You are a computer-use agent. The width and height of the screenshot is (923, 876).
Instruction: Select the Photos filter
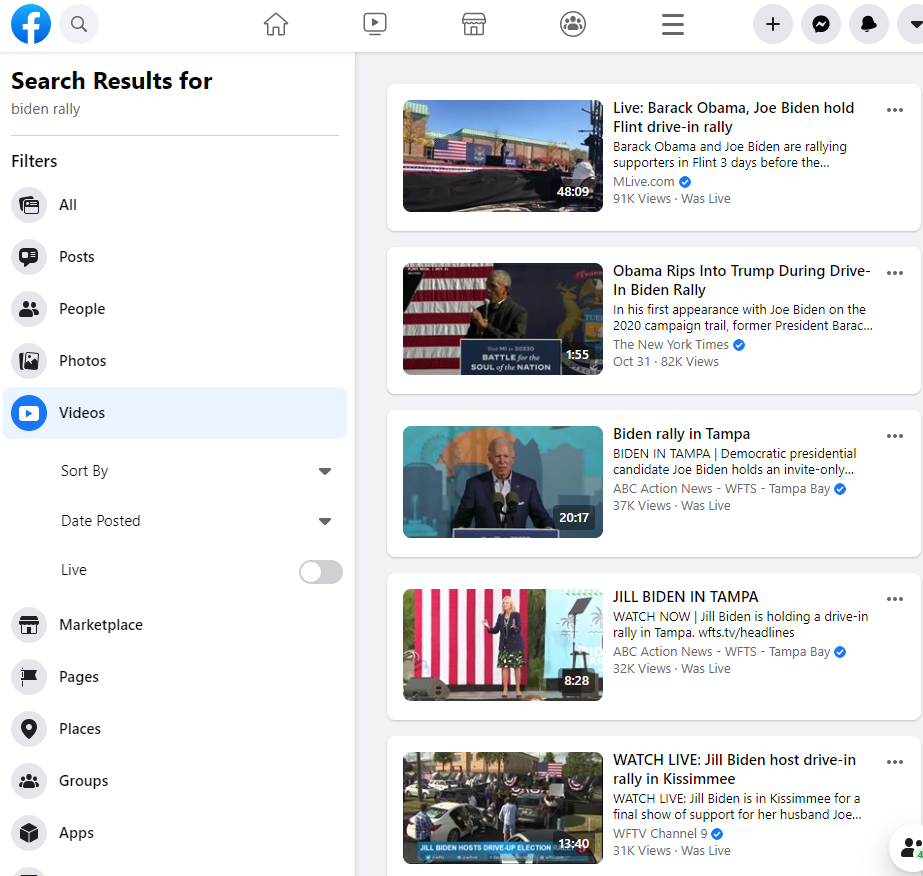[82, 361]
